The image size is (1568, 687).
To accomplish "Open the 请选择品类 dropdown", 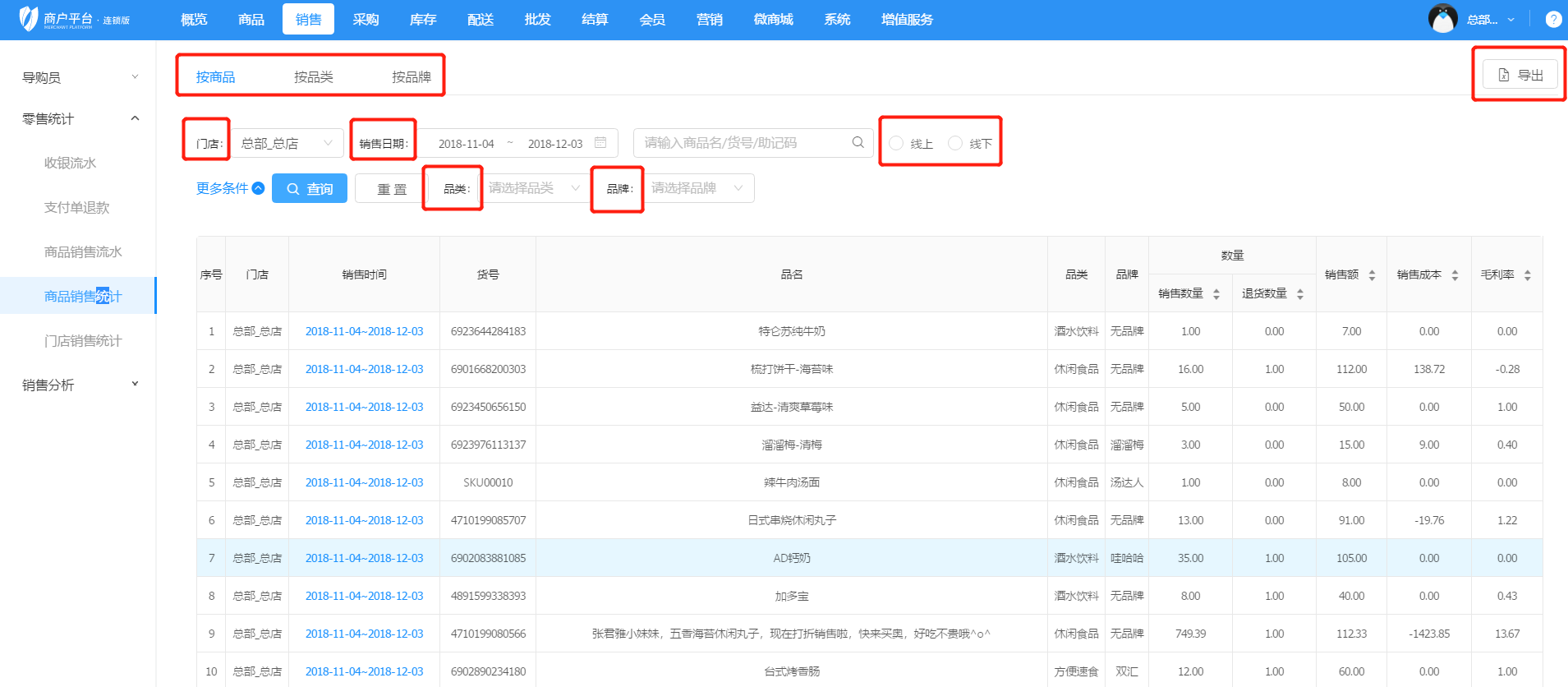I will point(534,188).
